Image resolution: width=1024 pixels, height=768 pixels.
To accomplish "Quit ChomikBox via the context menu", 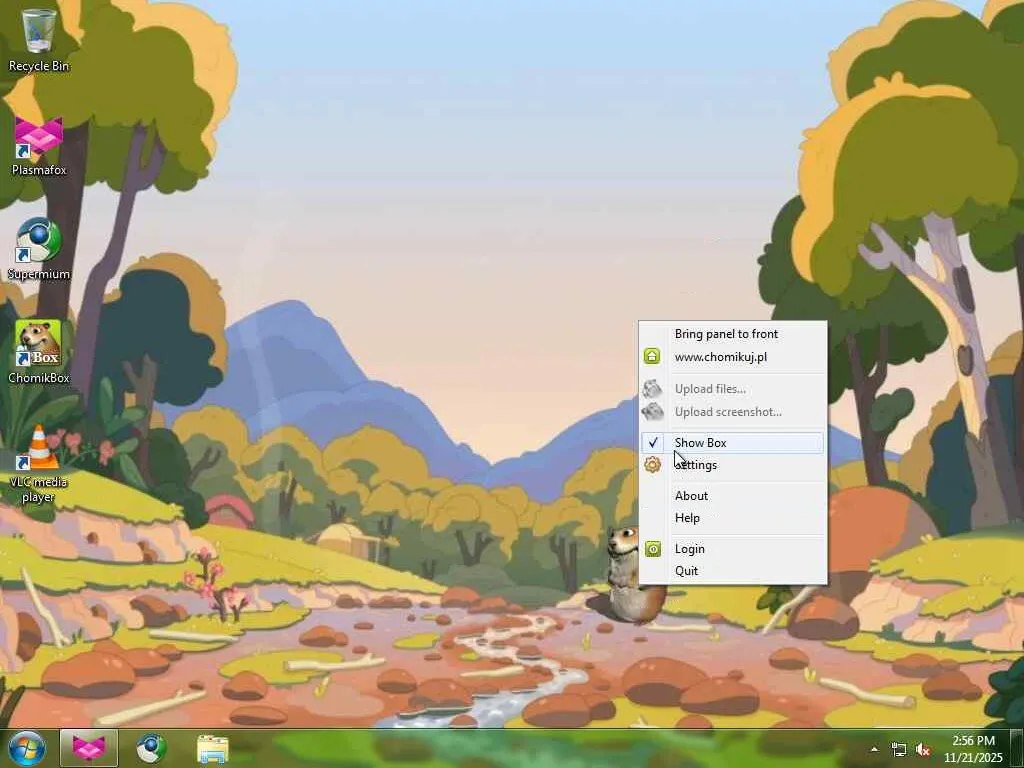I will (733, 571).
